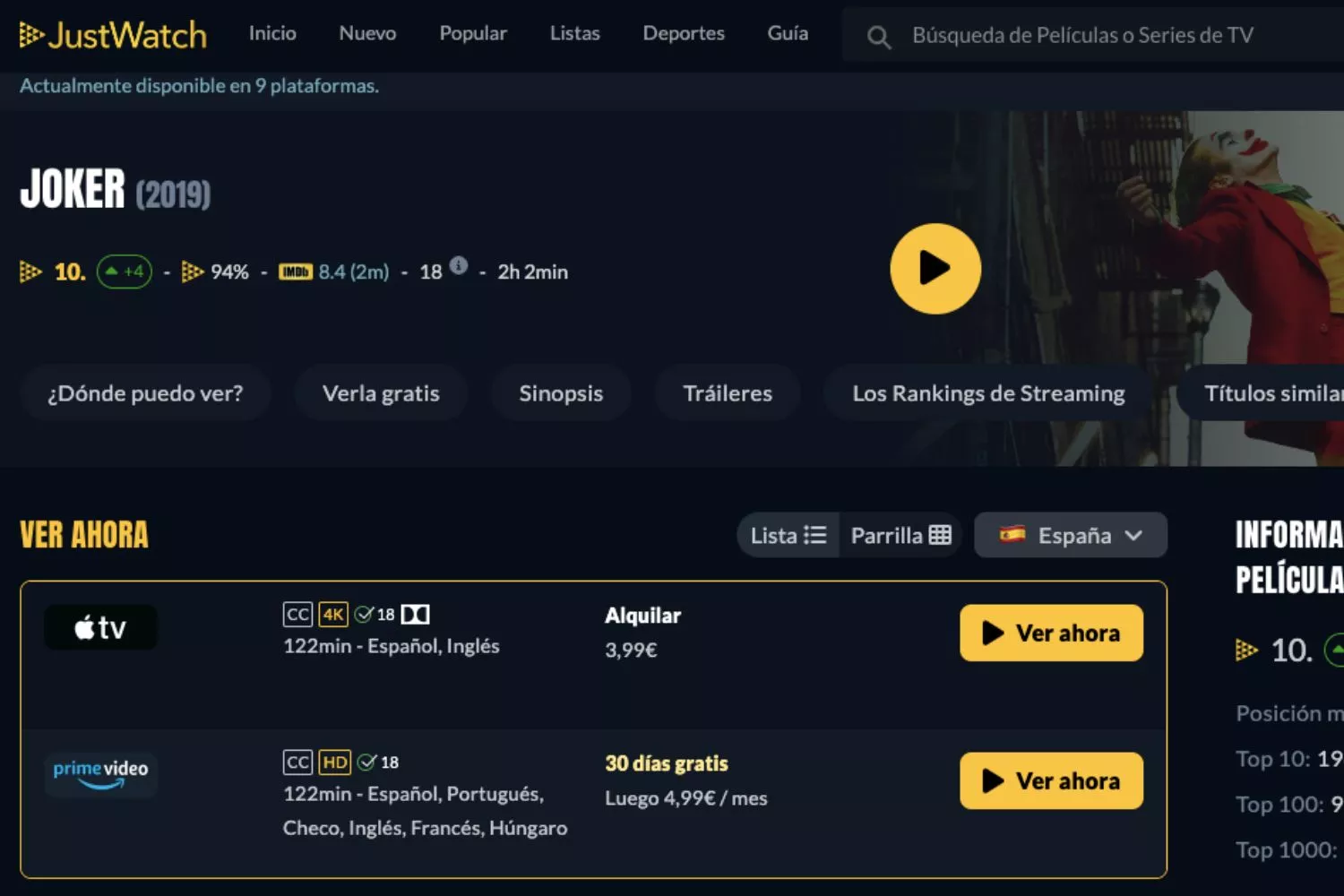Click the 94% JustWatch rating icon
This screenshot has width=1344, height=896.
pos(193,271)
